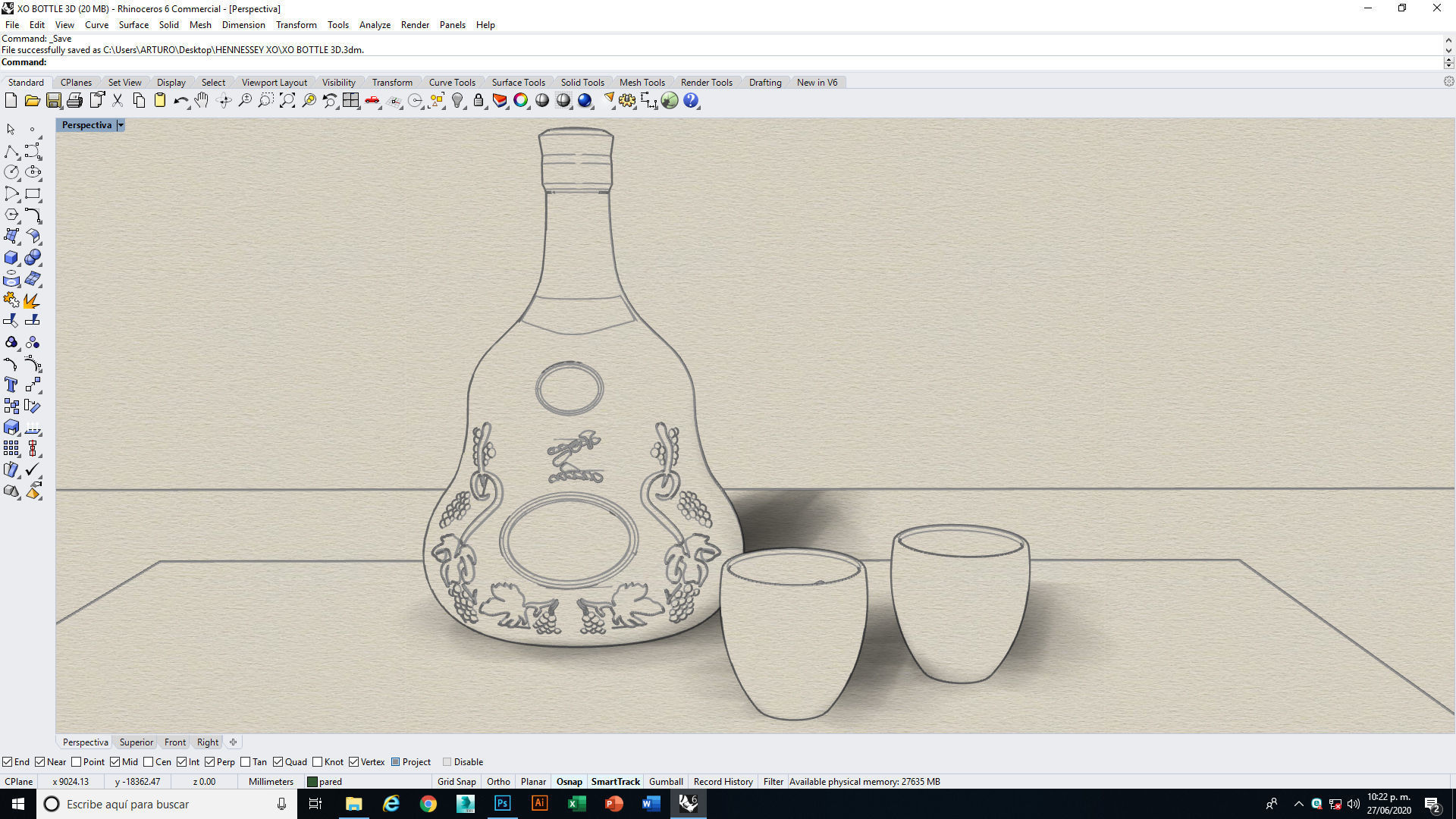The width and height of the screenshot is (1456, 819).
Task: Cut selection with the scissors icon
Action: click(118, 100)
